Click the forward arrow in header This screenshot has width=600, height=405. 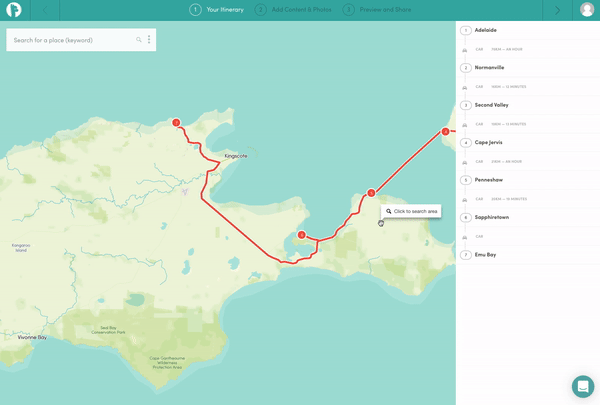557,10
